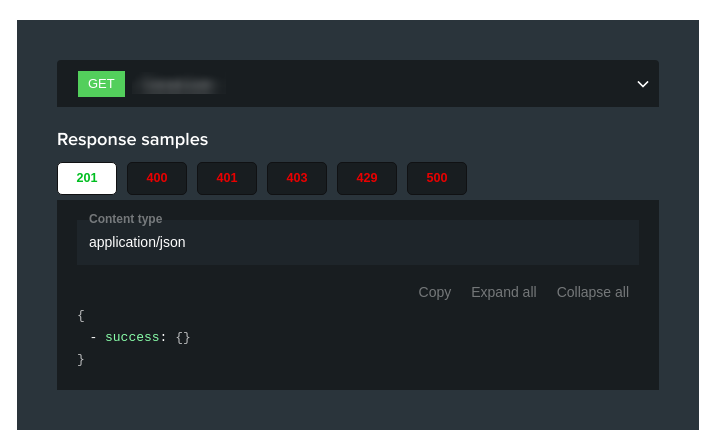Open the application/json content type field
This screenshot has width=719, height=448.
pyautogui.click(x=358, y=242)
